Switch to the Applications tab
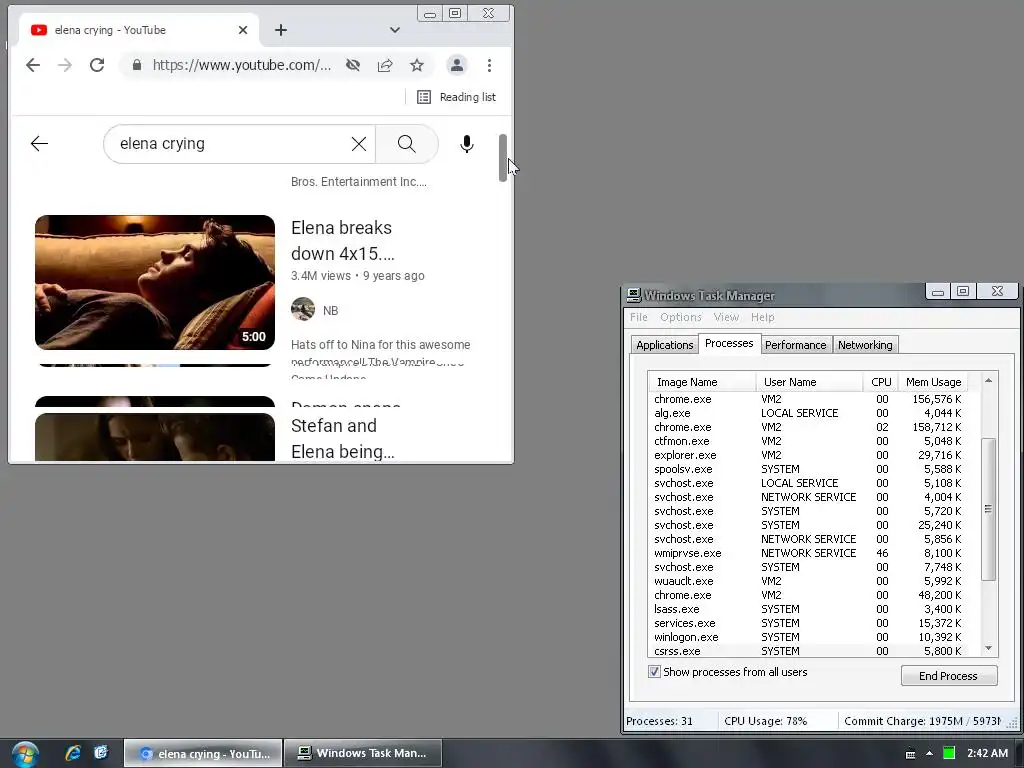 click(x=664, y=345)
